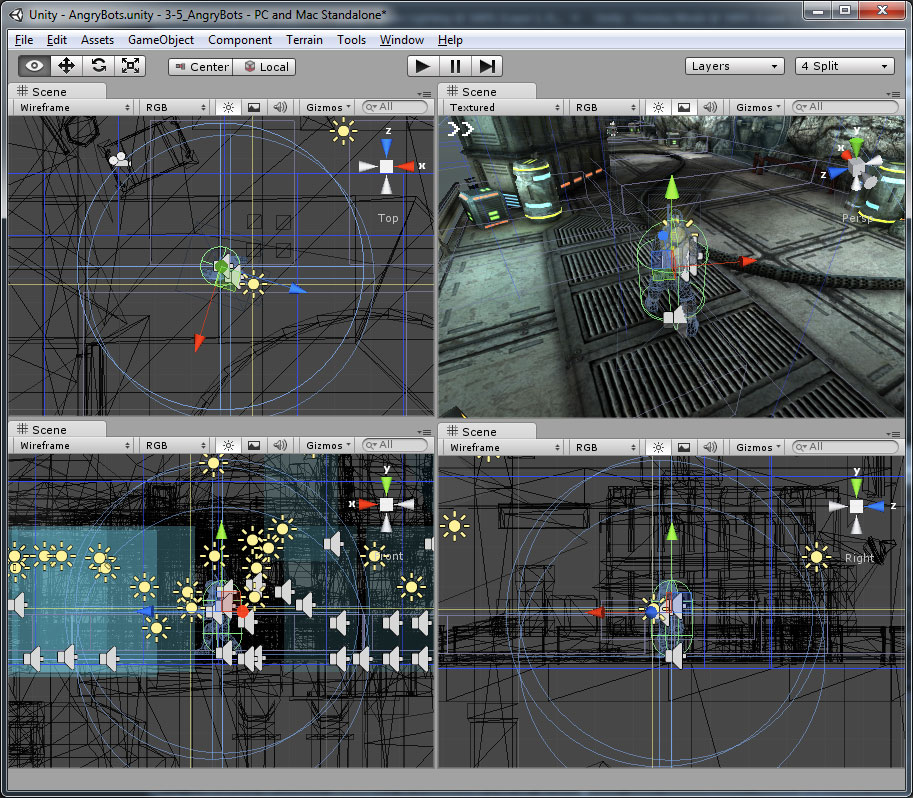This screenshot has width=913, height=798.
Task: Toggle audio in Front view
Action: coord(280,445)
